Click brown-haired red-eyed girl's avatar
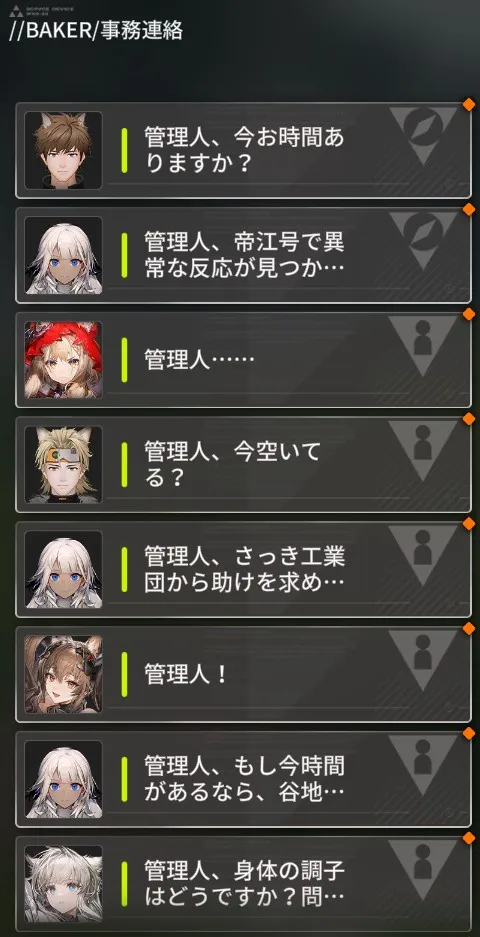 point(63,674)
